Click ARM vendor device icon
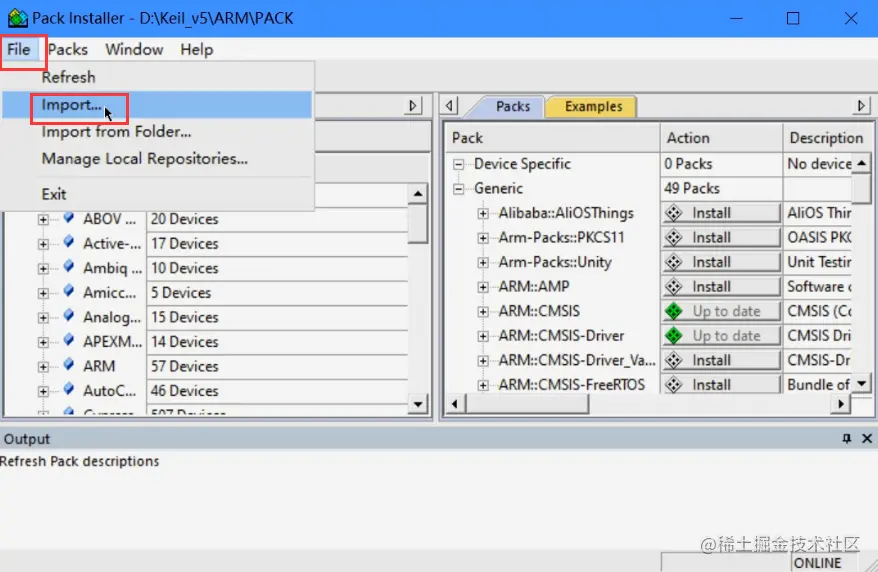The width and height of the screenshot is (878, 572). (x=69, y=365)
